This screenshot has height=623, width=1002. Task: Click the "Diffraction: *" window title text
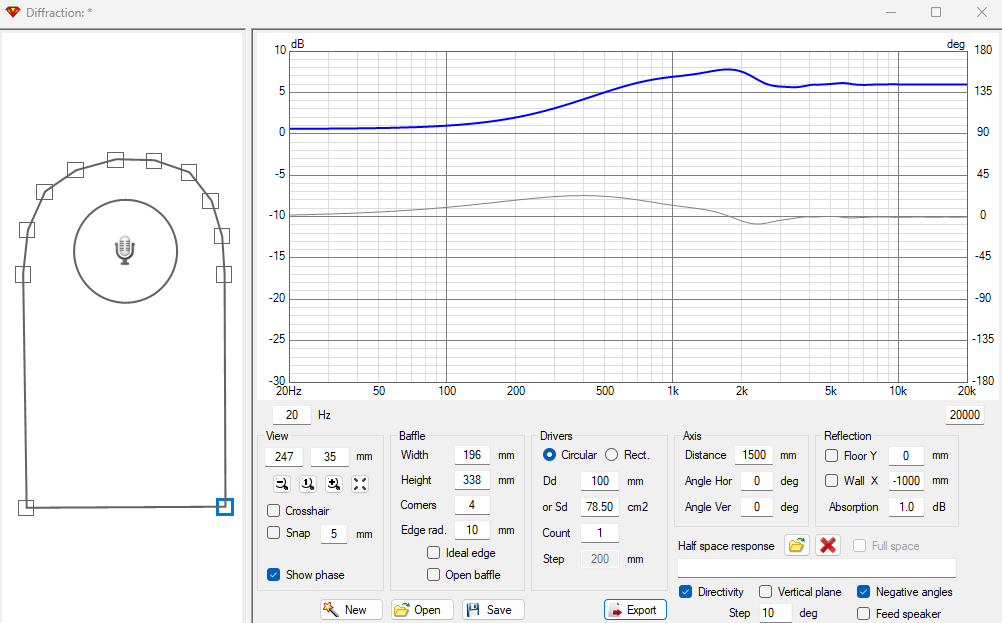[59, 12]
